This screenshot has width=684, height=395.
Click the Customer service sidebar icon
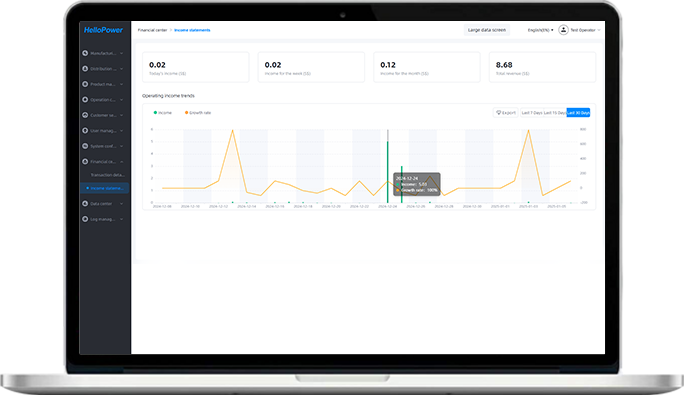85,115
